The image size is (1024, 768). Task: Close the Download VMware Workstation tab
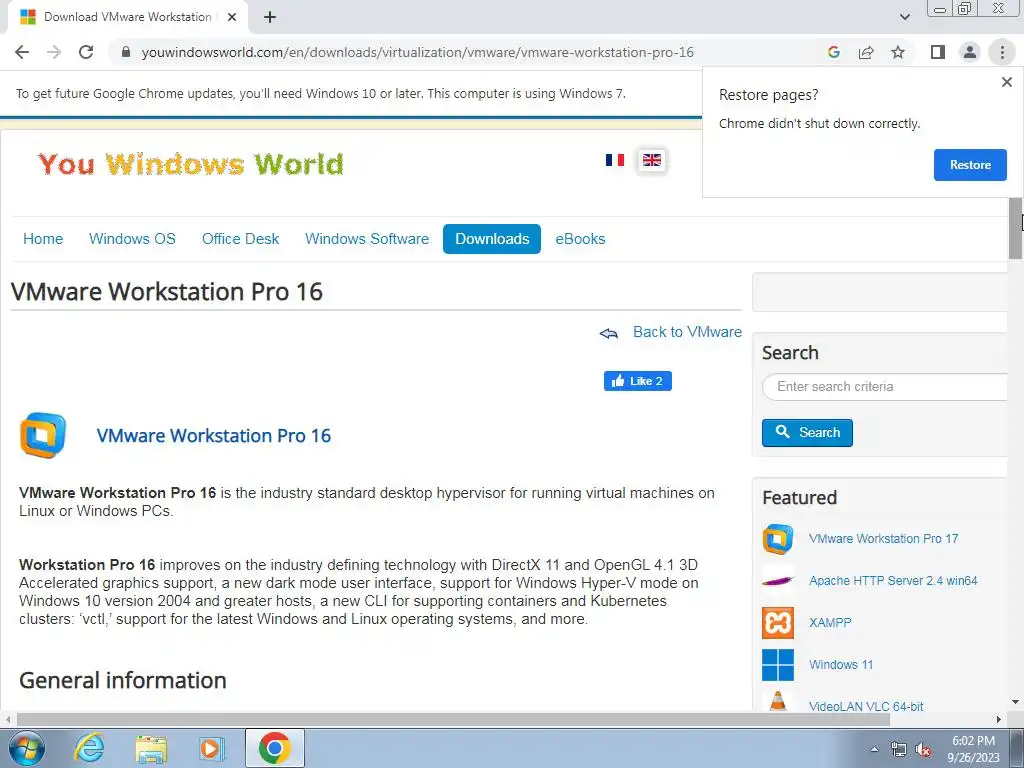click(232, 17)
